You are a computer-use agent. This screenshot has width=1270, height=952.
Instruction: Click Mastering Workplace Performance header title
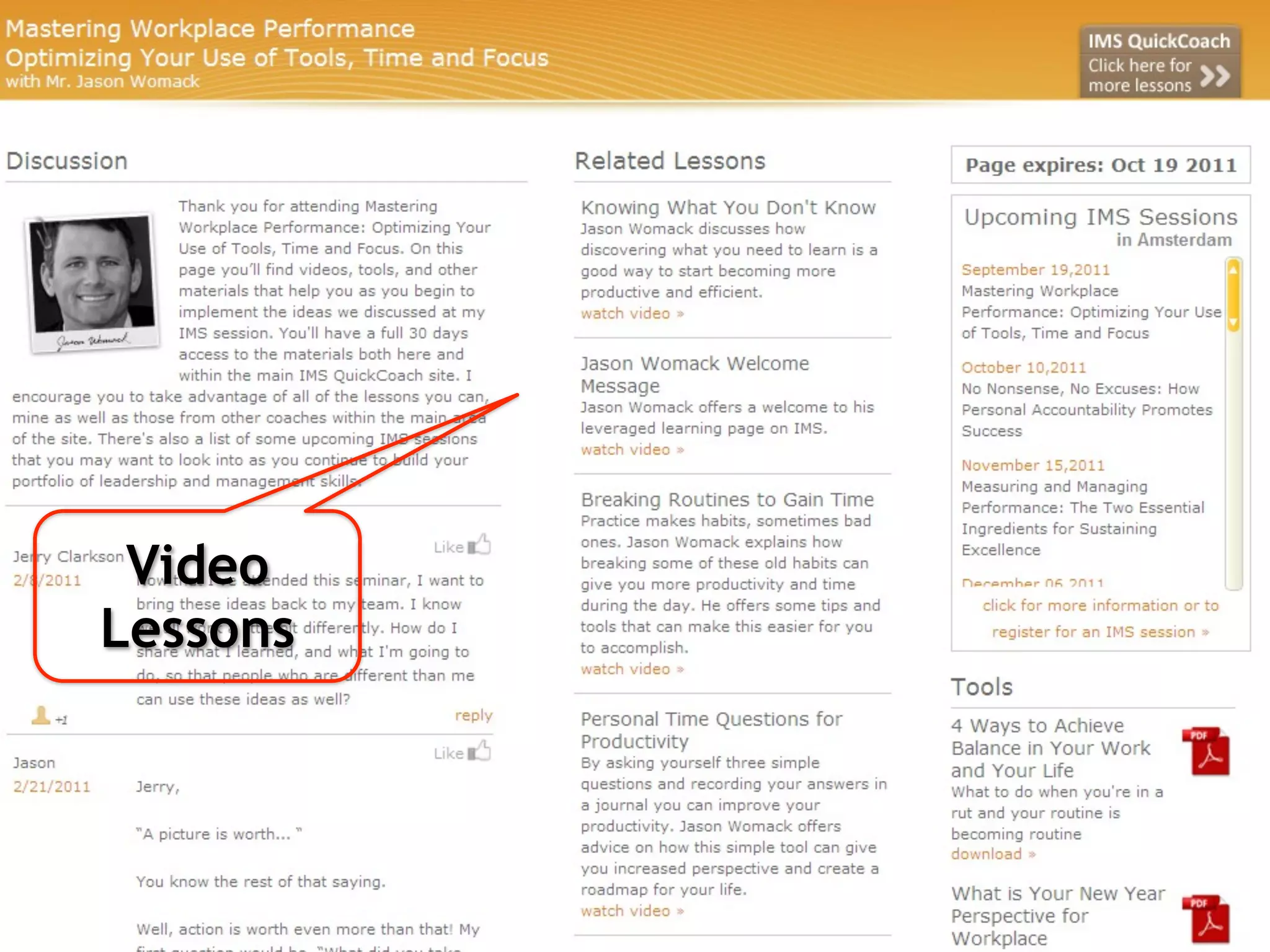pyautogui.click(x=210, y=29)
